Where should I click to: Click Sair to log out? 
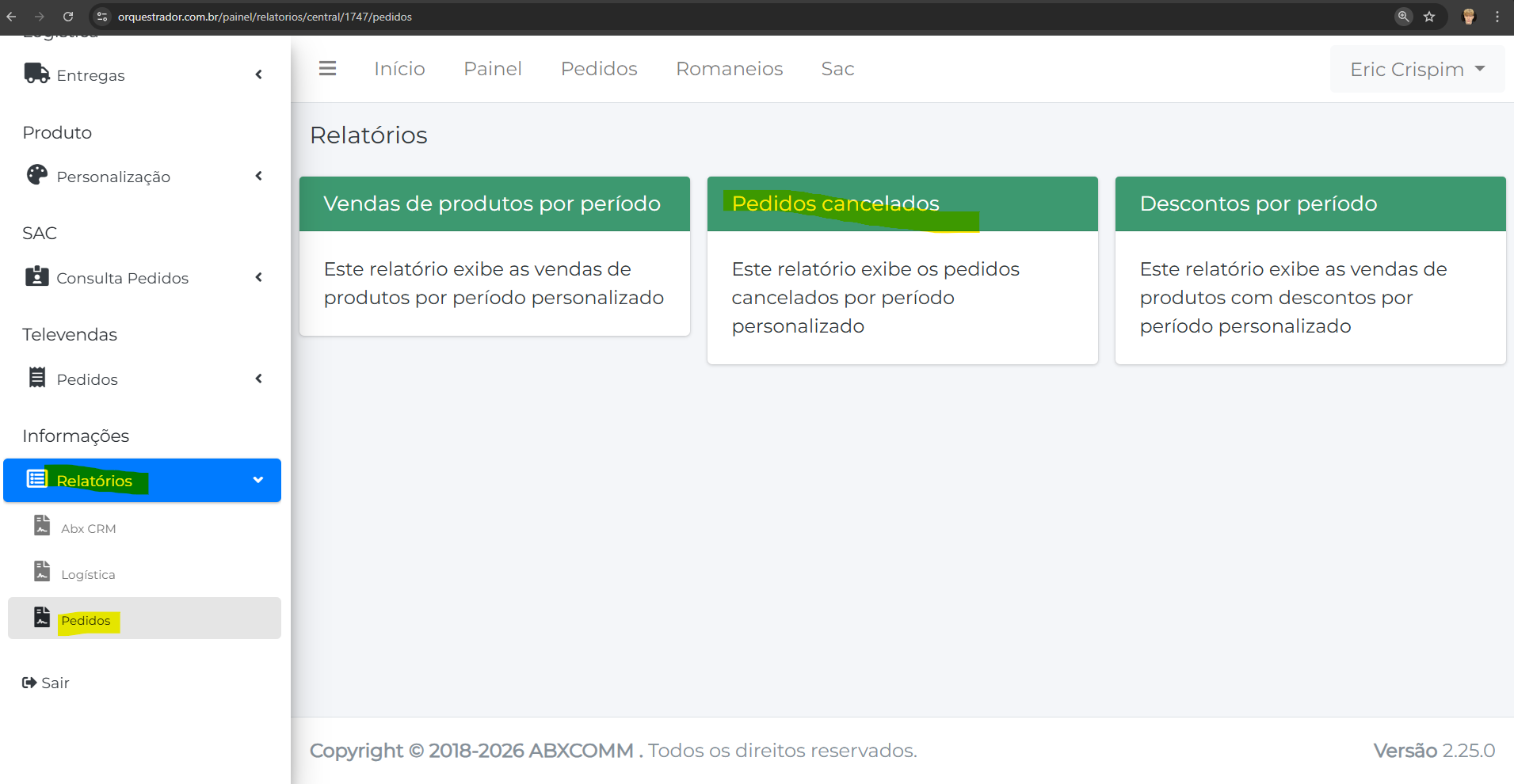coord(47,683)
